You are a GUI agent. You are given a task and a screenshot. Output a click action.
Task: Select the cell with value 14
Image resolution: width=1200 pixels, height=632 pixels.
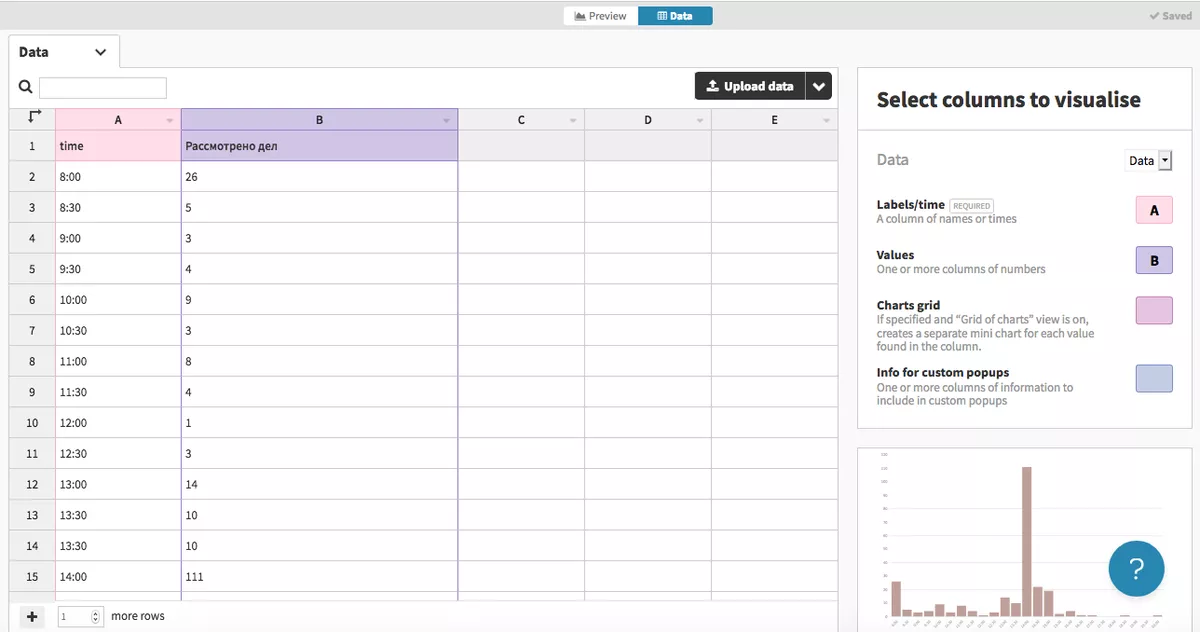point(319,485)
